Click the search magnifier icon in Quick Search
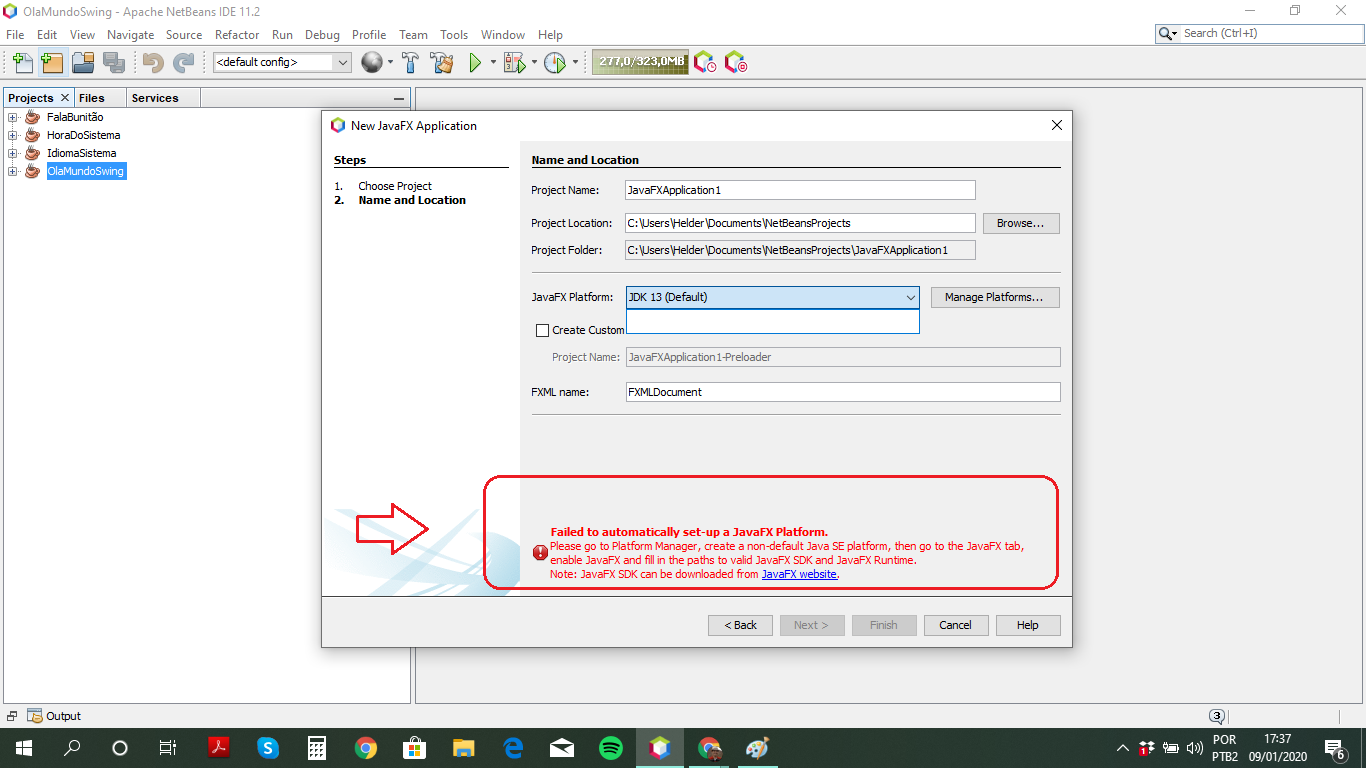1366x768 pixels. [x=1167, y=33]
